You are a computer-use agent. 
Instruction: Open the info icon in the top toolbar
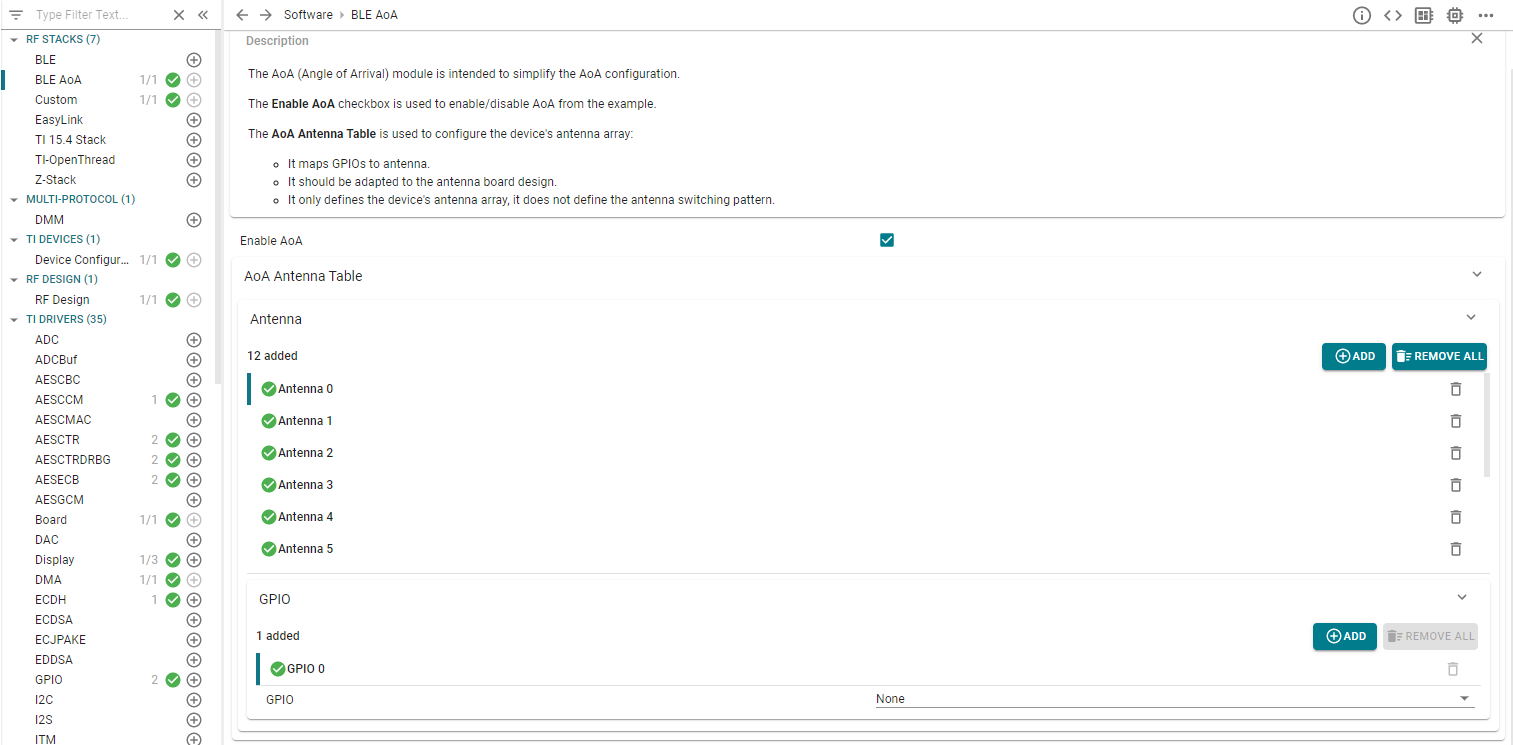pos(1361,15)
